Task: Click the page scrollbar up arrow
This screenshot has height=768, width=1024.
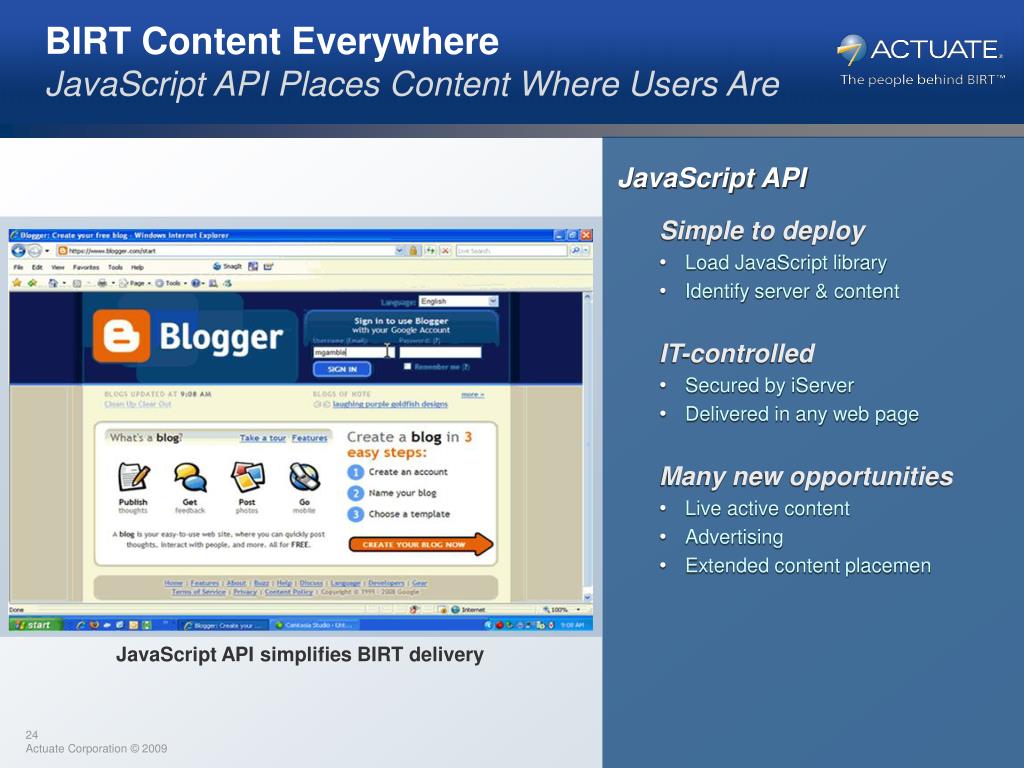Action: pyautogui.click(x=587, y=298)
